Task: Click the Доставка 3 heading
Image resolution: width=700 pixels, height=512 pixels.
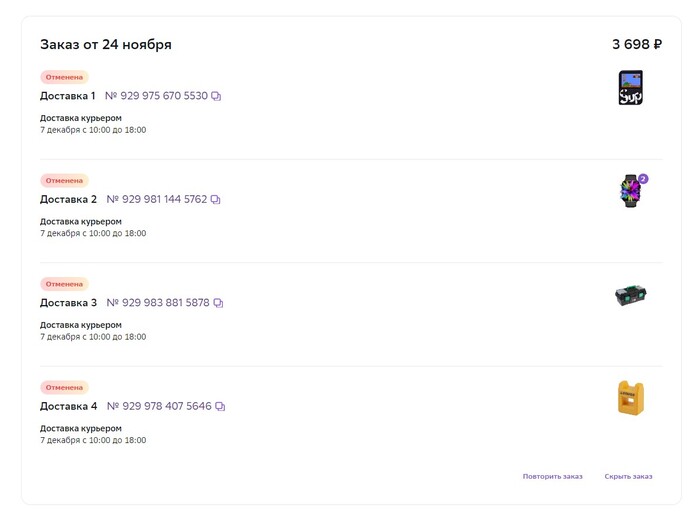Action: point(68,303)
